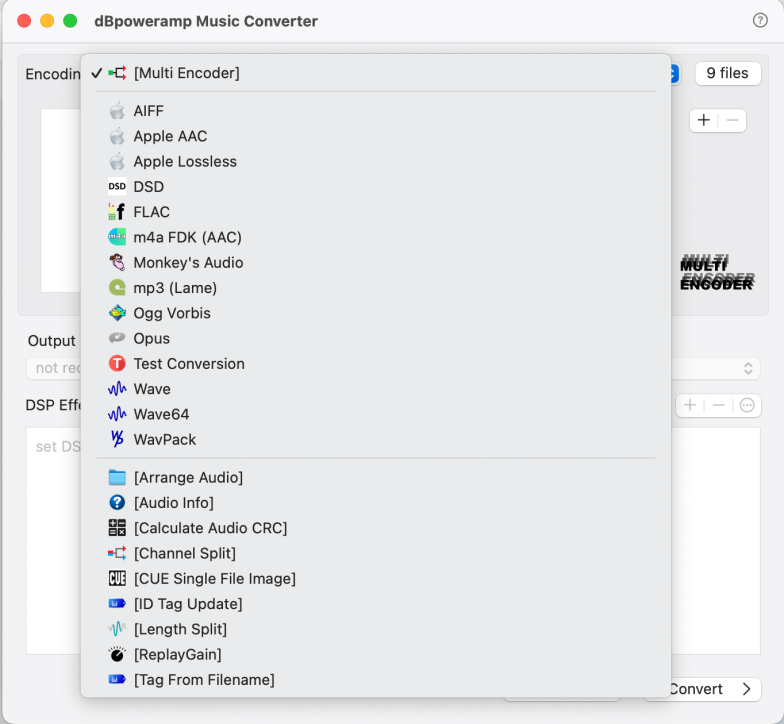Choose mp3 (Lame) encoder

click(376, 288)
